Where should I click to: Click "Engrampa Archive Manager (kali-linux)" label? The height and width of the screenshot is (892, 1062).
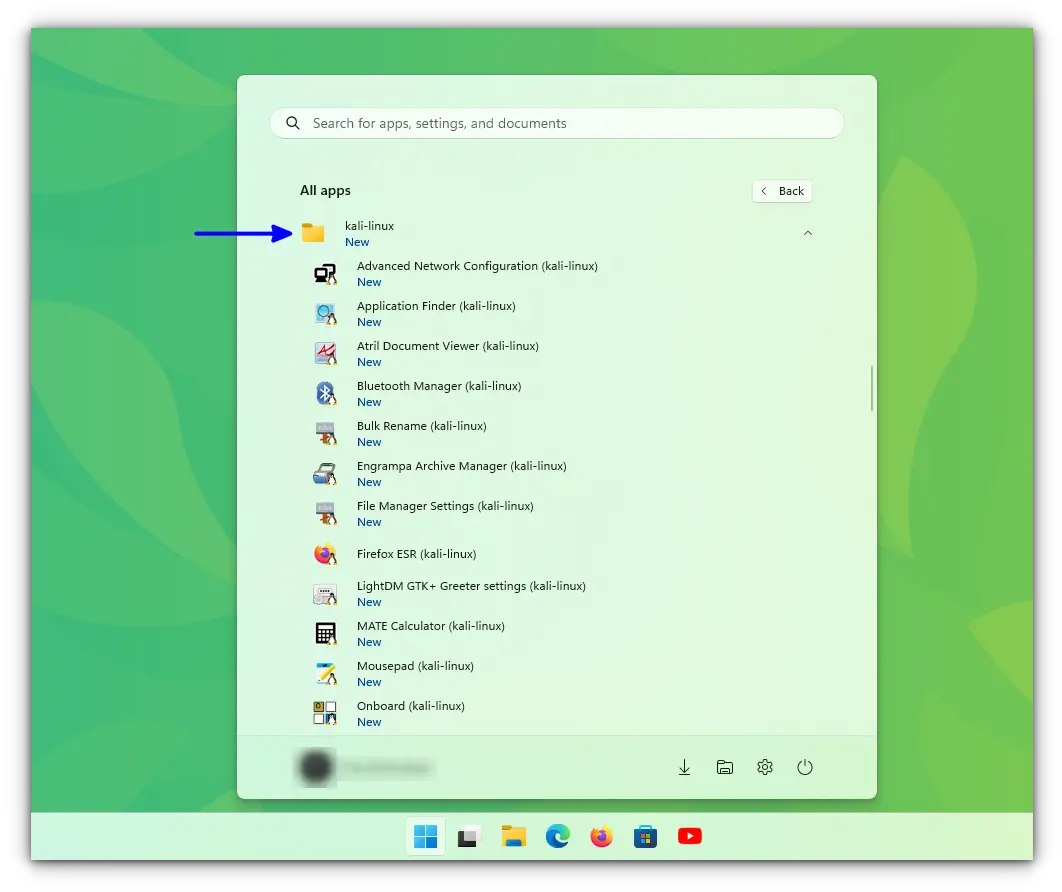[x=462, y=466]
